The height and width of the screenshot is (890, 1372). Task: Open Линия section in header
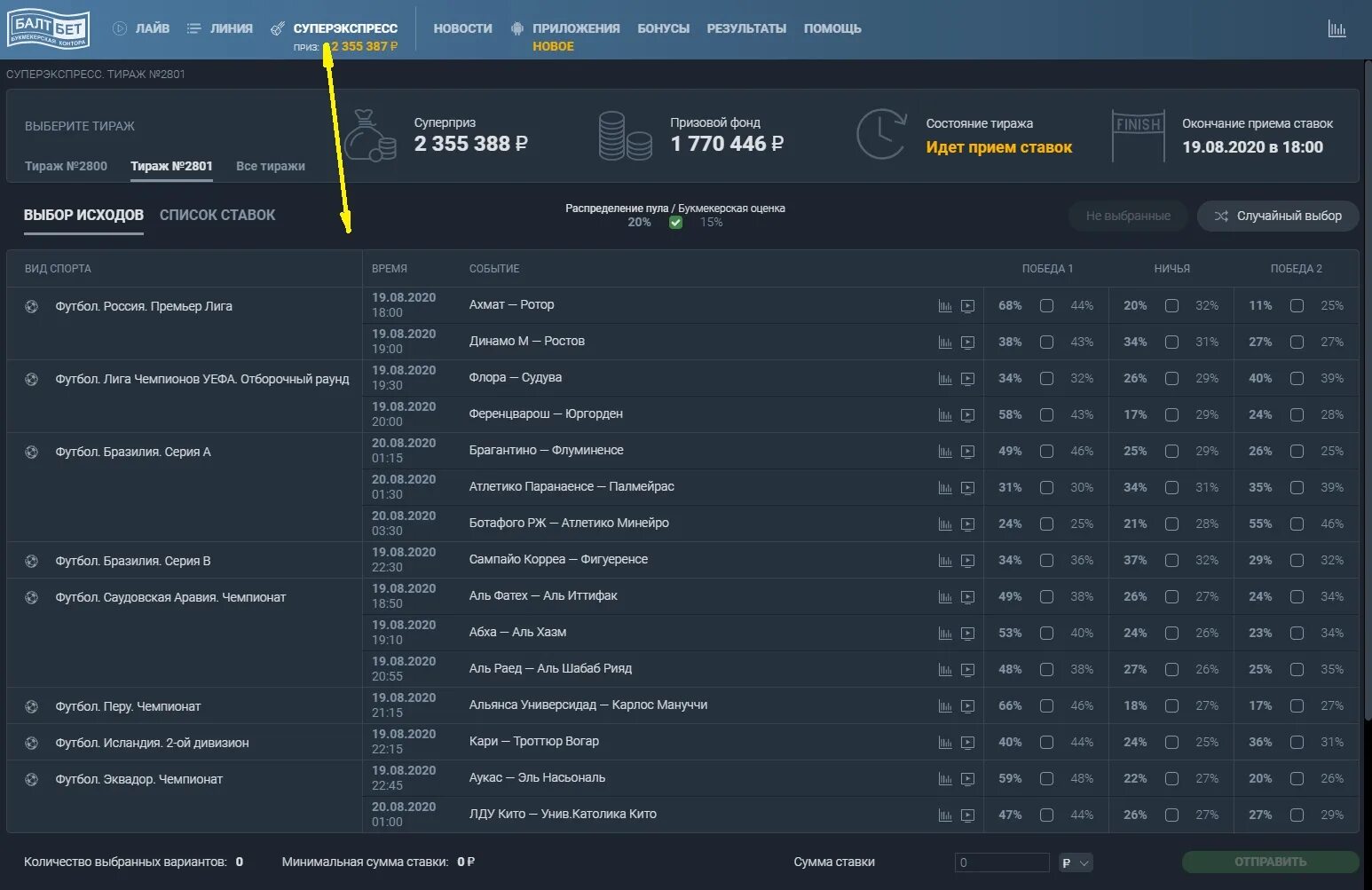[x=220, y=28]
